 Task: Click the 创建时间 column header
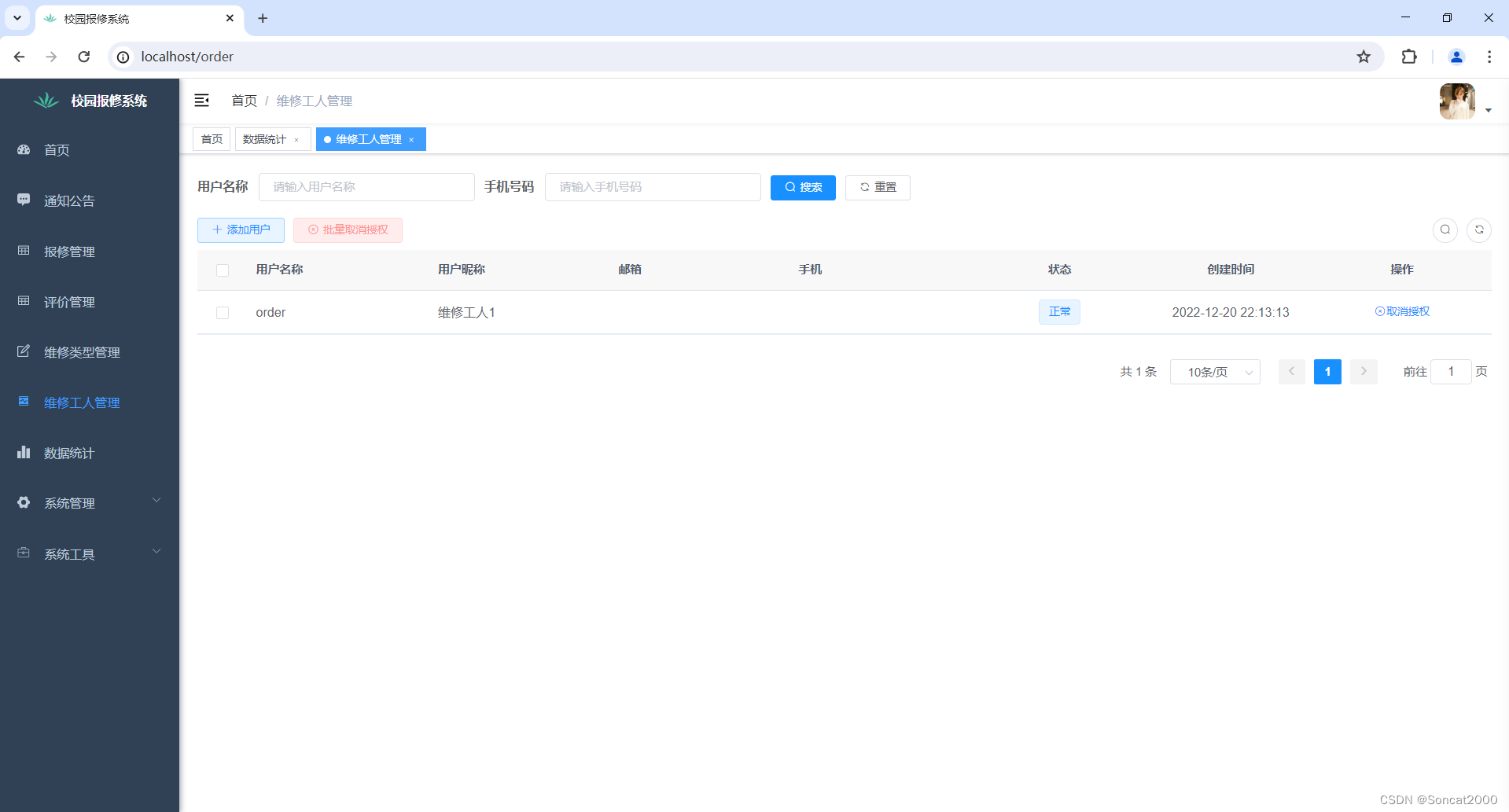1231,270
